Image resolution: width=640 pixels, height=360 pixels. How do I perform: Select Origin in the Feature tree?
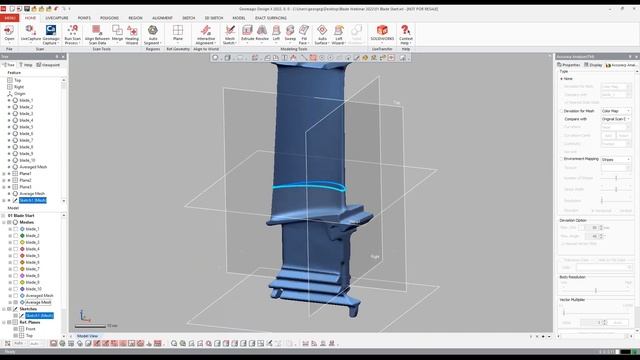19,93
